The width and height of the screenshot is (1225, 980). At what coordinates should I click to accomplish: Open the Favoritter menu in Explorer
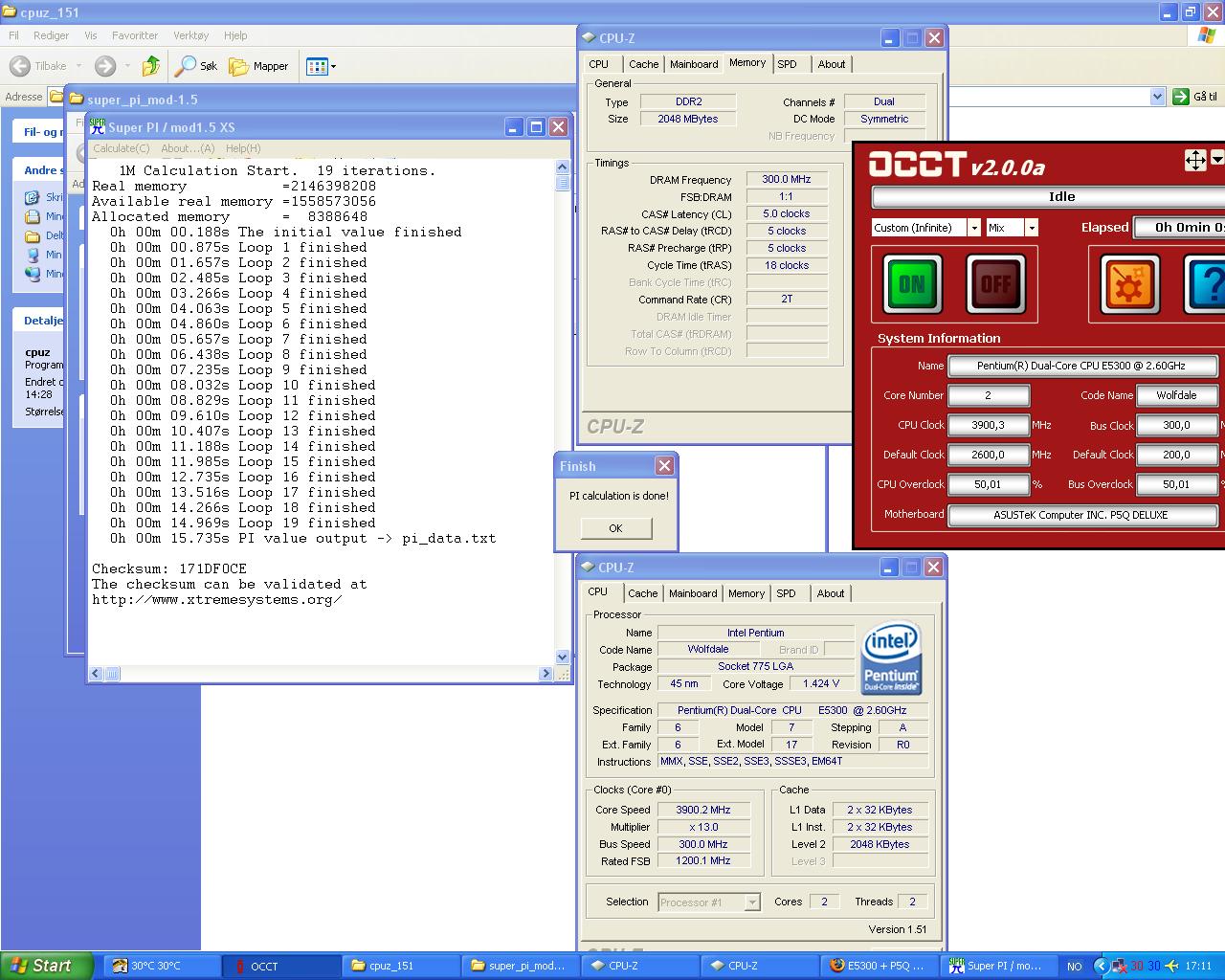(135, 35)
